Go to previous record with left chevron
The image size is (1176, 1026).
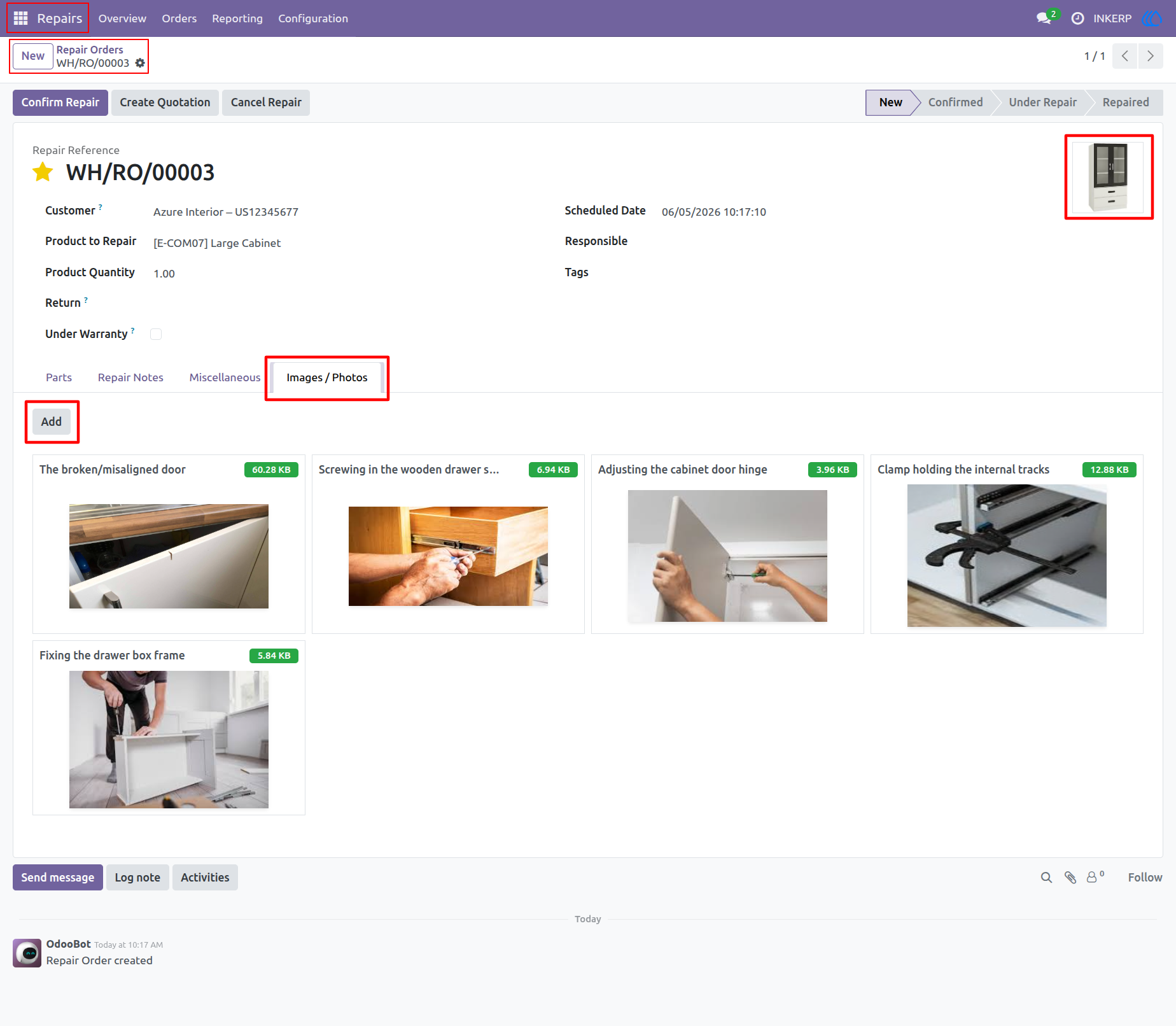[1124, 56]
